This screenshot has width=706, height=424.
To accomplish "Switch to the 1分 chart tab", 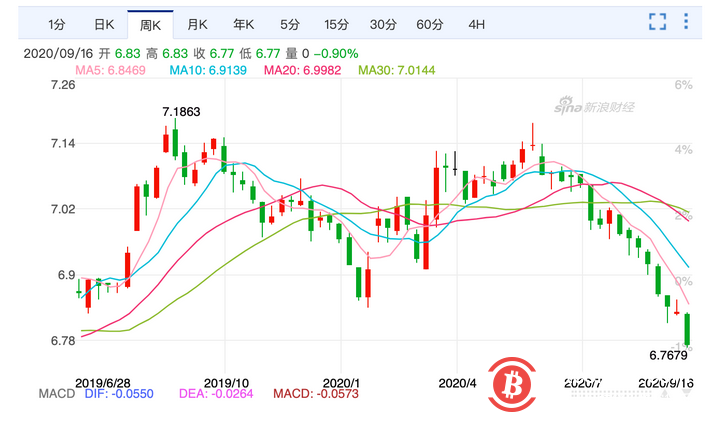I will pyautogui.click(x=57, y=24).
